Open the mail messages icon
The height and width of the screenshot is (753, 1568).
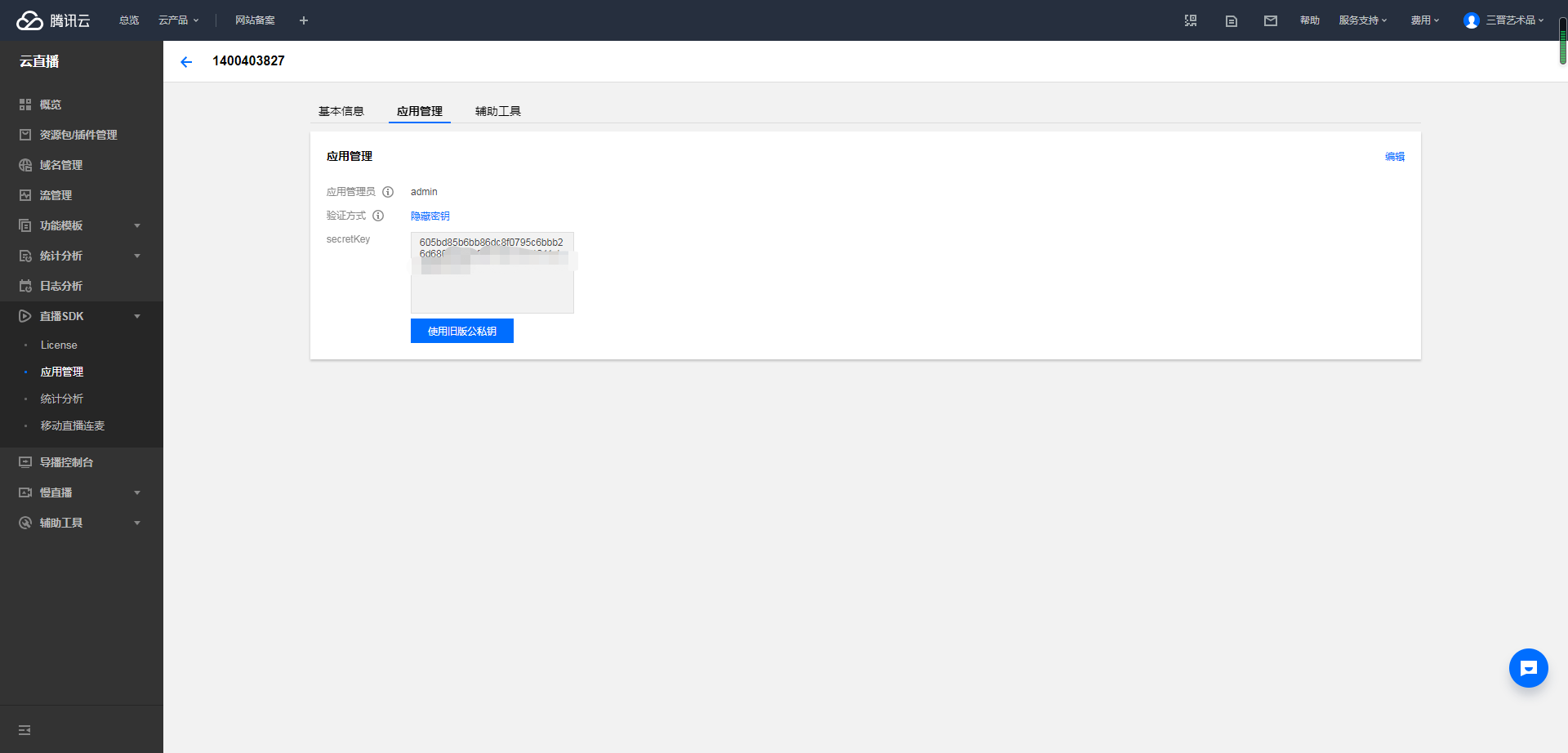click(x=1271, y=20)
